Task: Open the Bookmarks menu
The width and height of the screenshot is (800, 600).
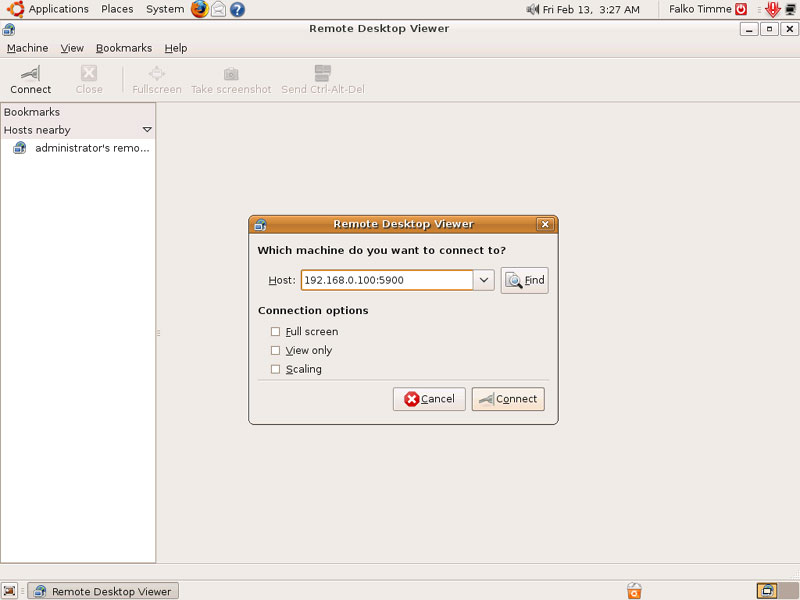Action: 124,48
